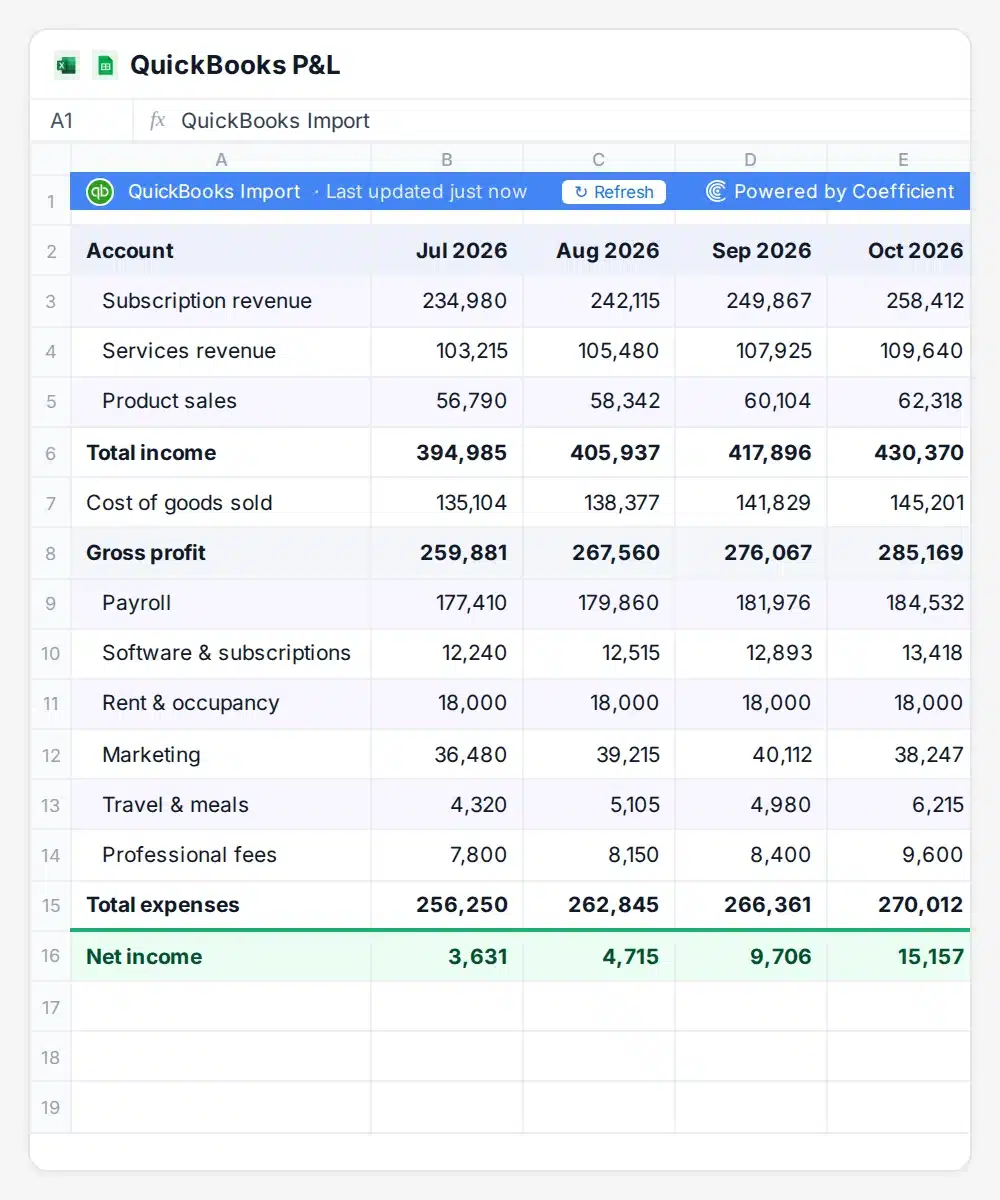Click the Coefficient logo in the banner
Viewport: 1000px width, 1200px height.
pyautogui.click(x=716, y=192)
